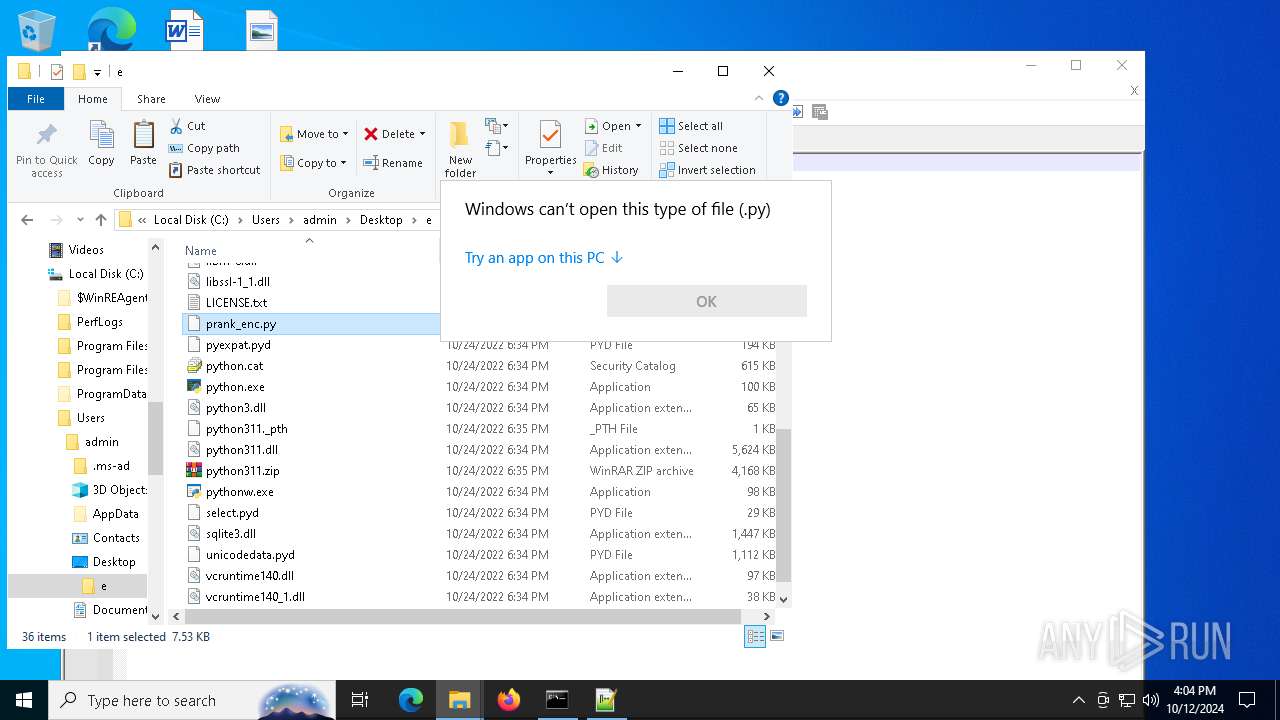Click the Rename icon in Organize group
This screenshot has height=720, width=1280.
pyautogui.click(x=371, y=163)
